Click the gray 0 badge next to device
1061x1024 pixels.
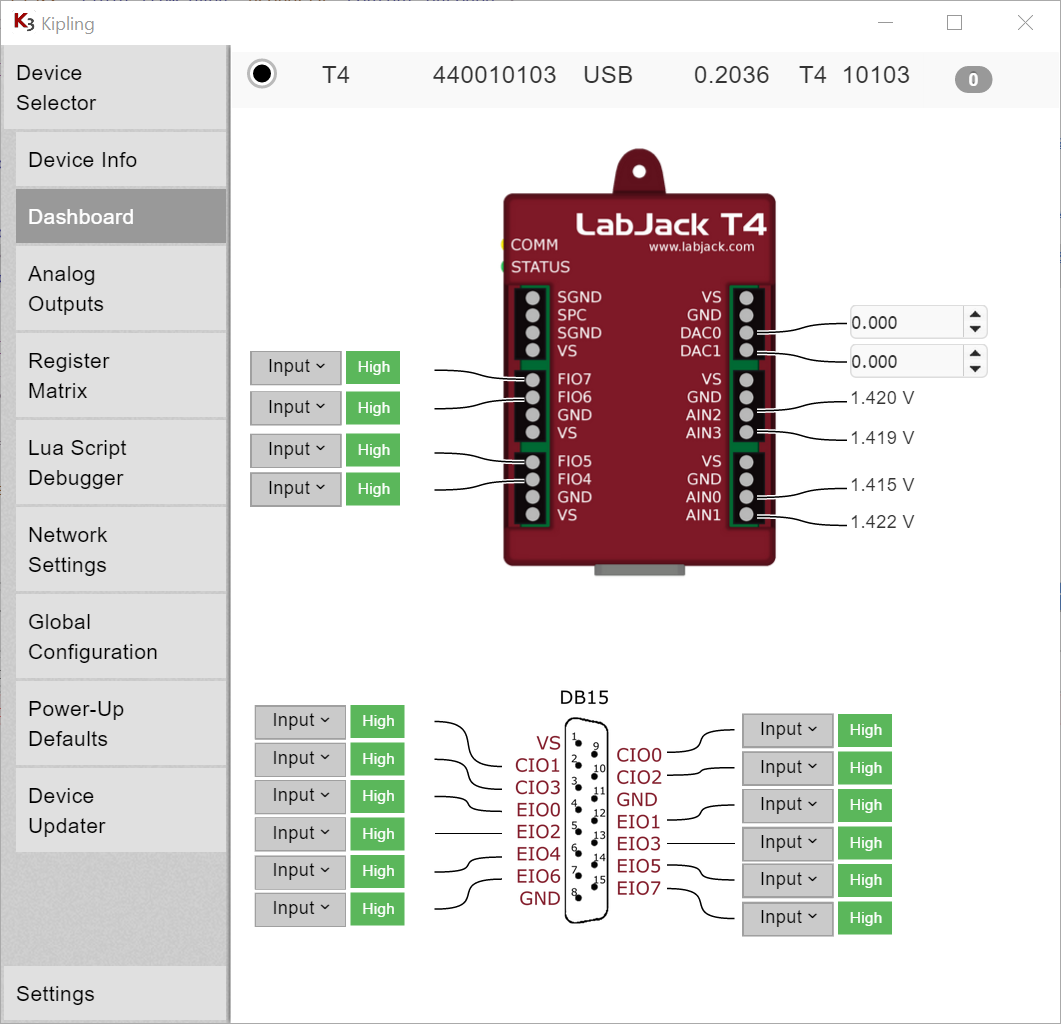click(x=973, y=80)
